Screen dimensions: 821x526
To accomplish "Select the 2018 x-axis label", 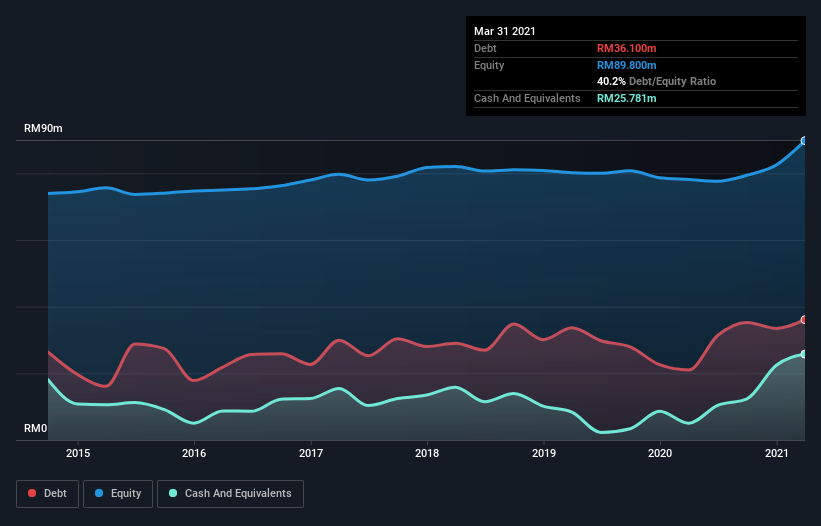I will click(427, 453).
